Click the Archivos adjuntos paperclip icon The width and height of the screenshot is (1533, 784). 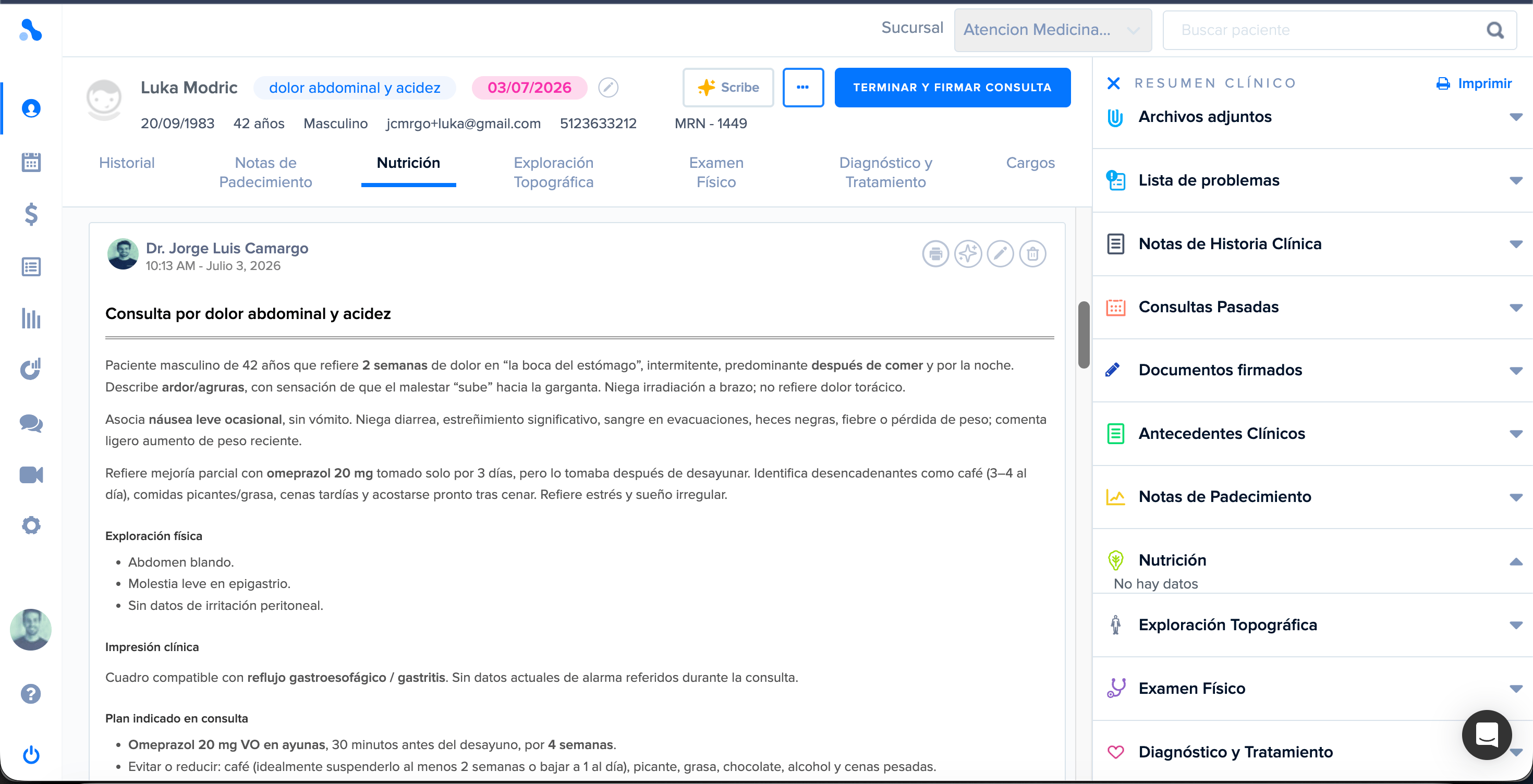coord(1115,117)
